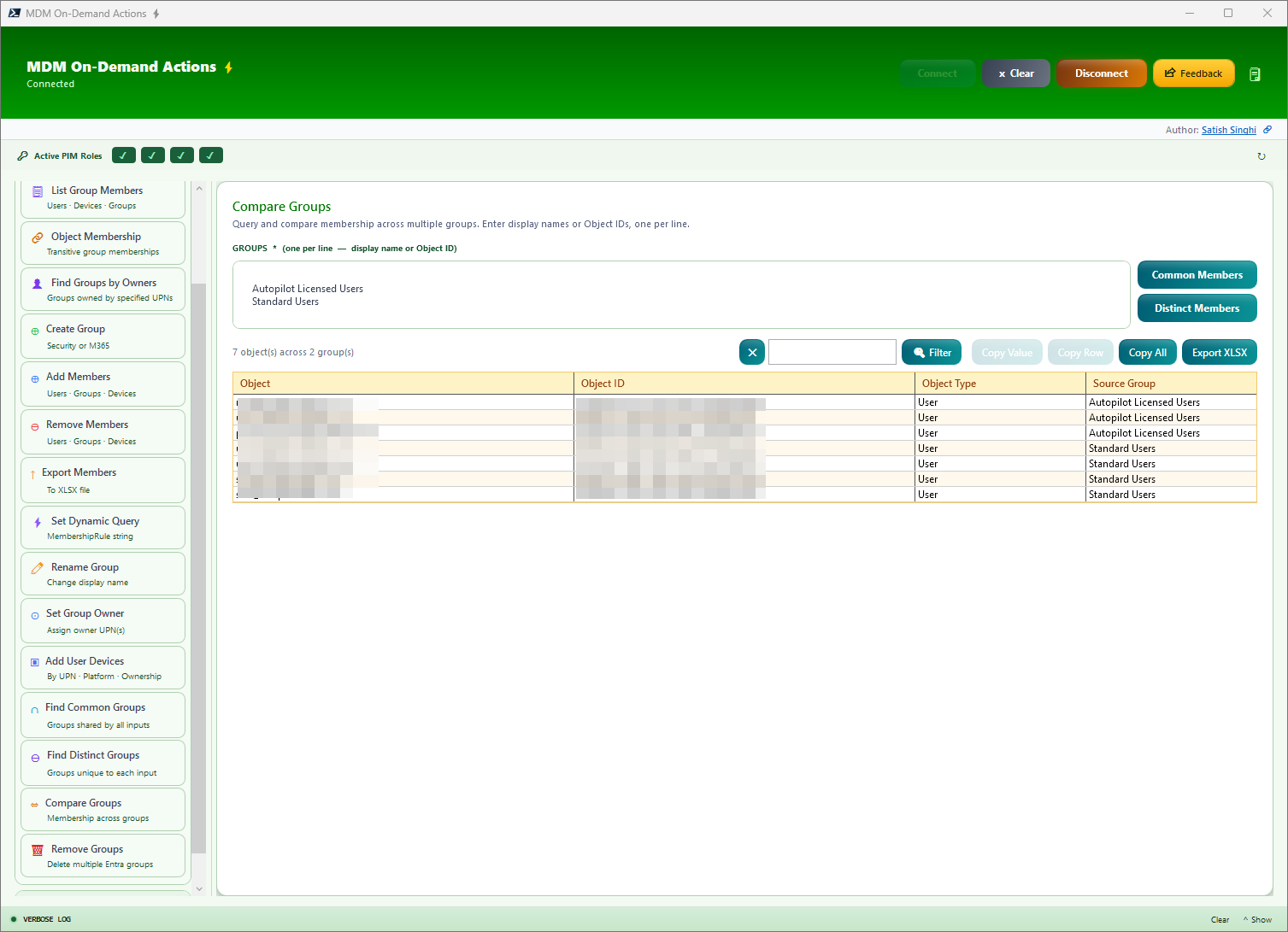Toggle the last Active PIM Roles checkmark
Screen dimensions: 1288x932
click(x=210, y=155)
